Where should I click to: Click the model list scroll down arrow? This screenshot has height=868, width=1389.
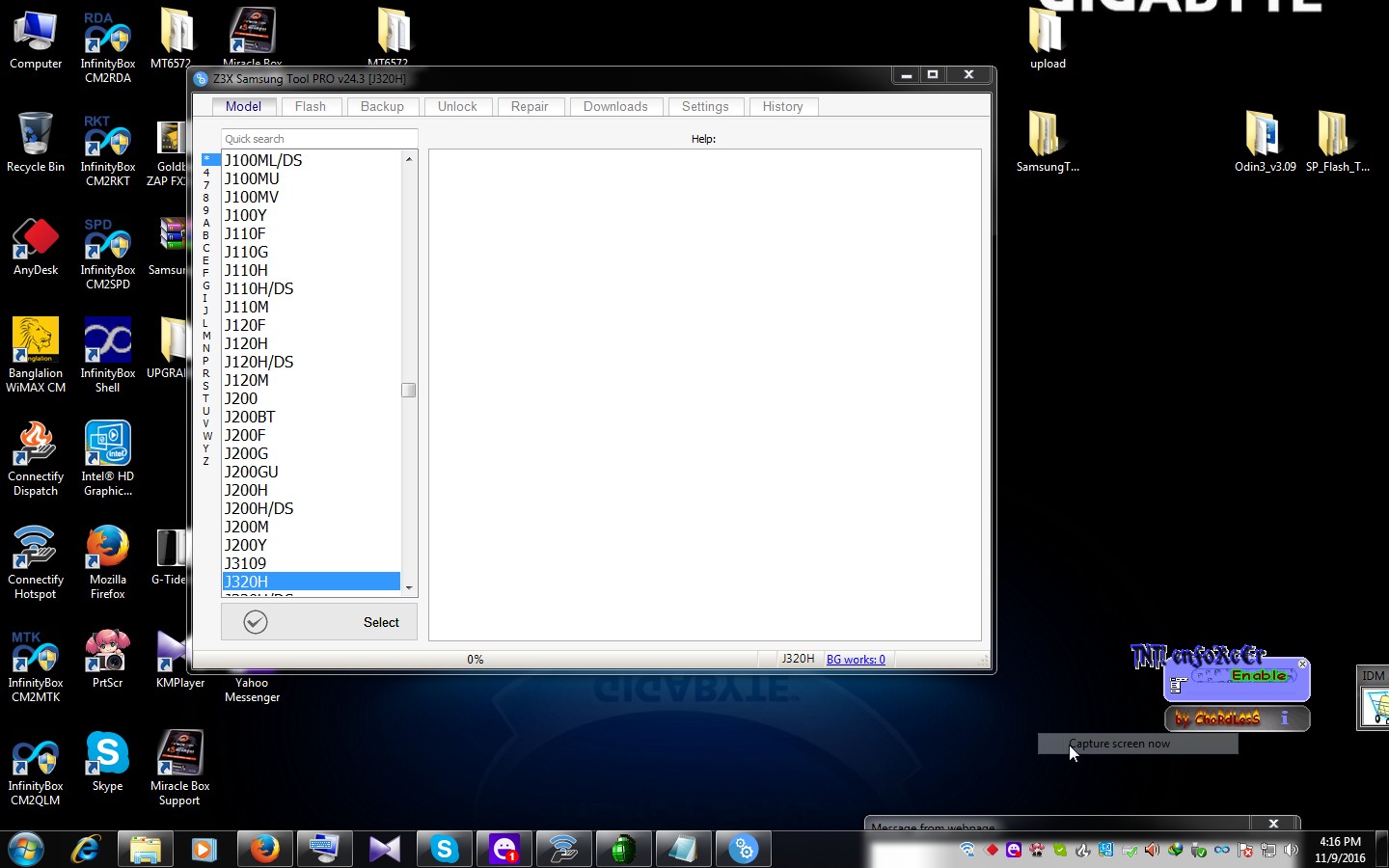point(409,587)
